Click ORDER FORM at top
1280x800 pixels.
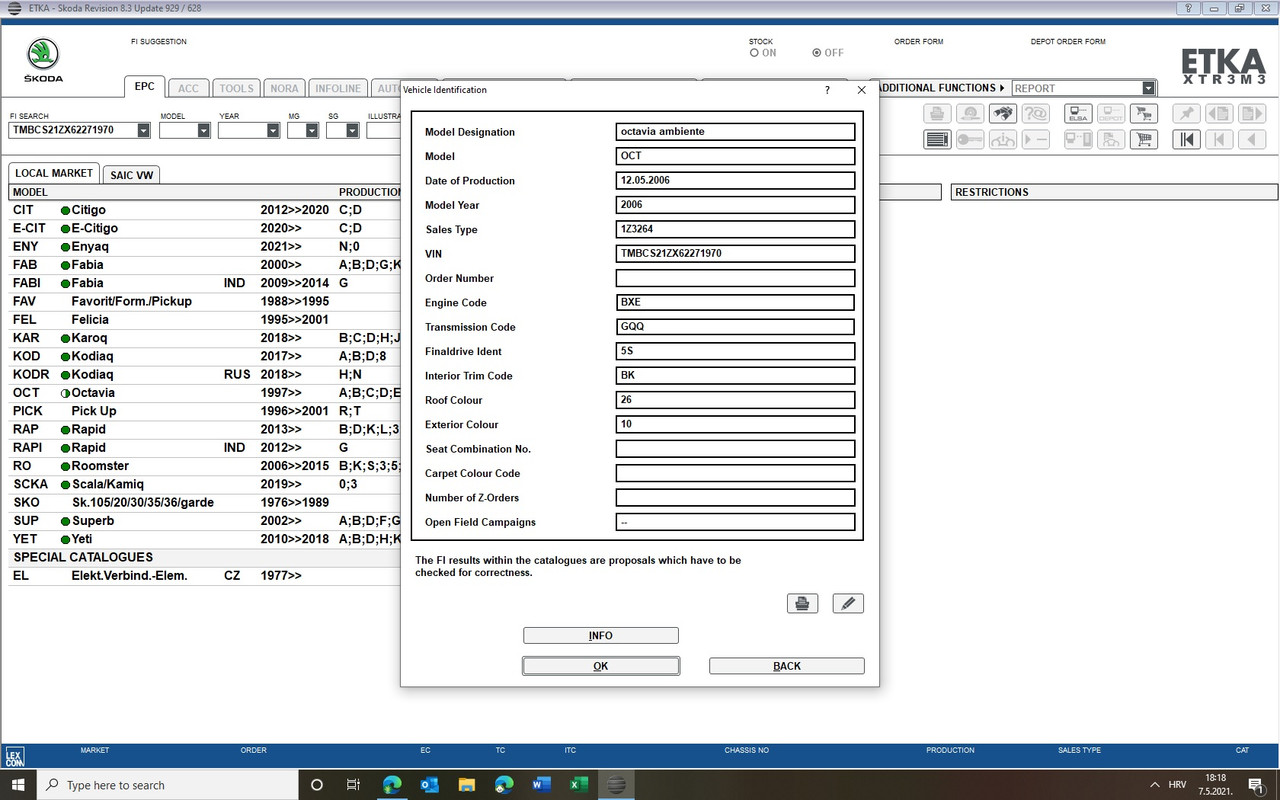pos(919,42)
